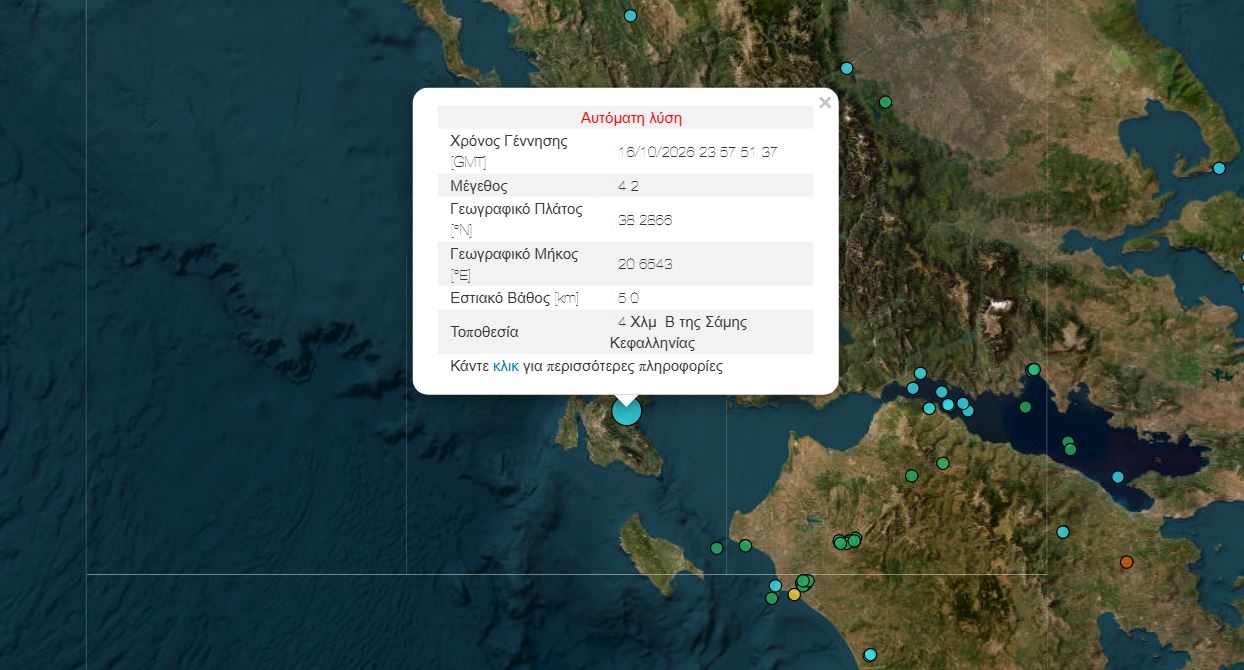The width and height of the screenshot is (1244, 670).
Task: Select the yellow earthquake marker
Action: [x=794, y=594]
